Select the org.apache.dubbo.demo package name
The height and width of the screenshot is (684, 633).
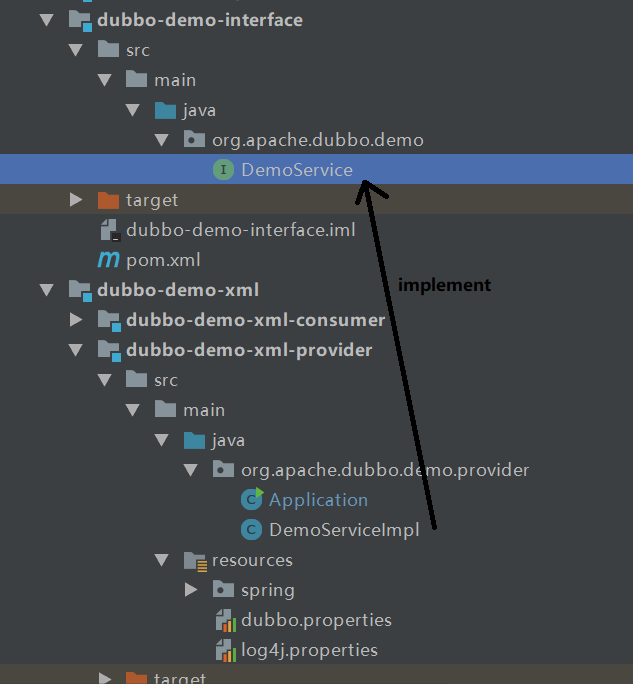point(318,140)
